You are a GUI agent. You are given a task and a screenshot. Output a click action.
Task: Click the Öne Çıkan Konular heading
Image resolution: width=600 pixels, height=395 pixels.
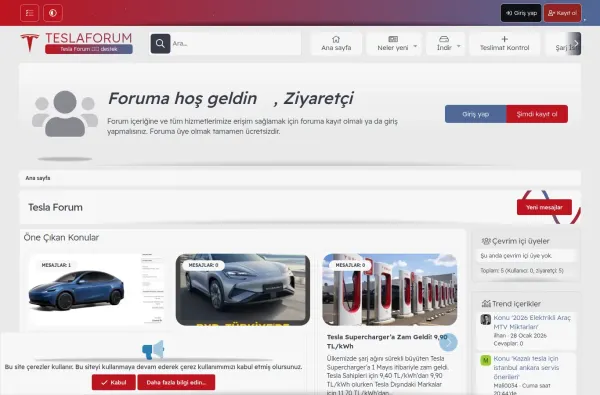click(x=61, y=238)
